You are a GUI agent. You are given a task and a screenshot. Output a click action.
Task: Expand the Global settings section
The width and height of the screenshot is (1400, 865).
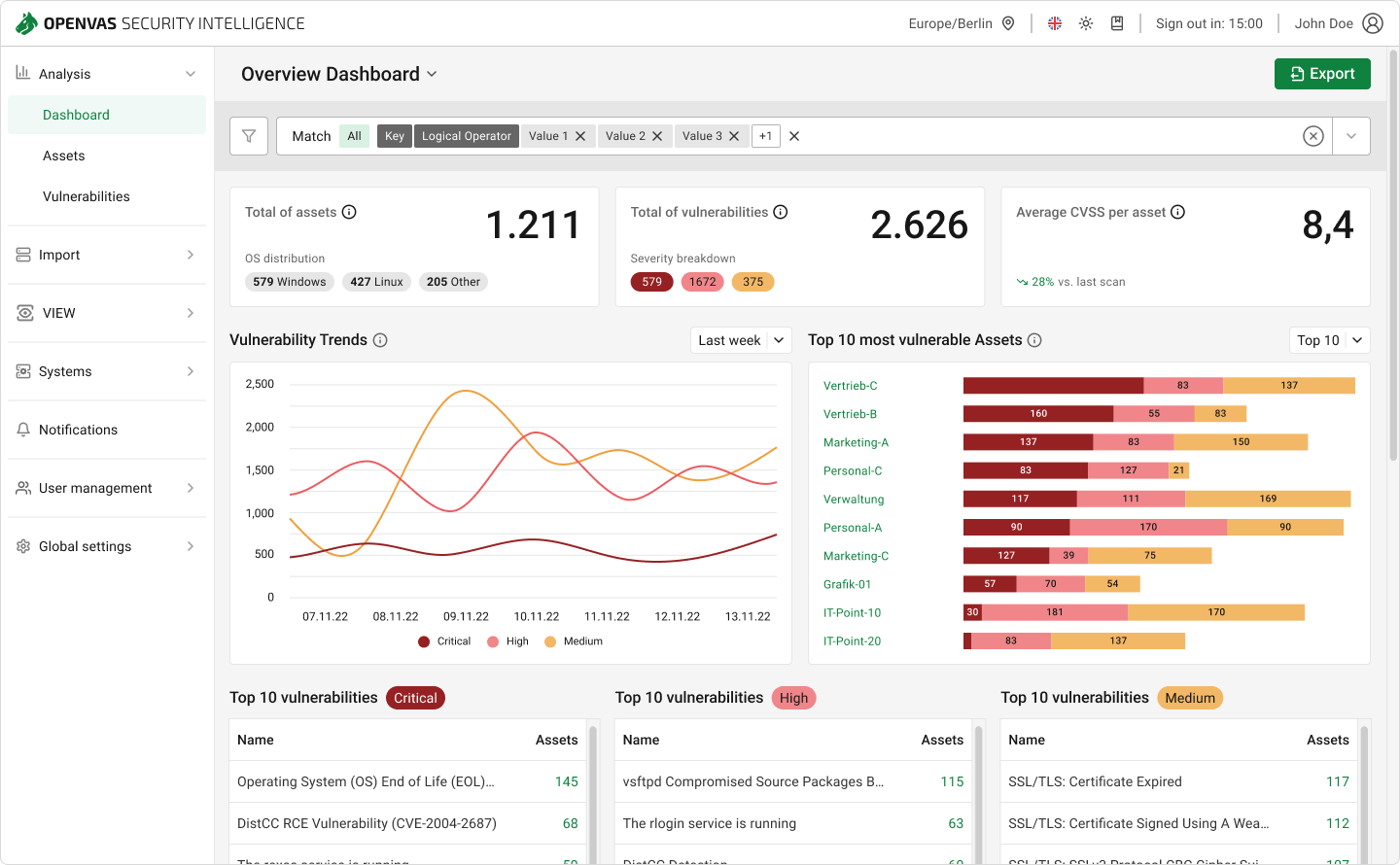coord(191,546)
